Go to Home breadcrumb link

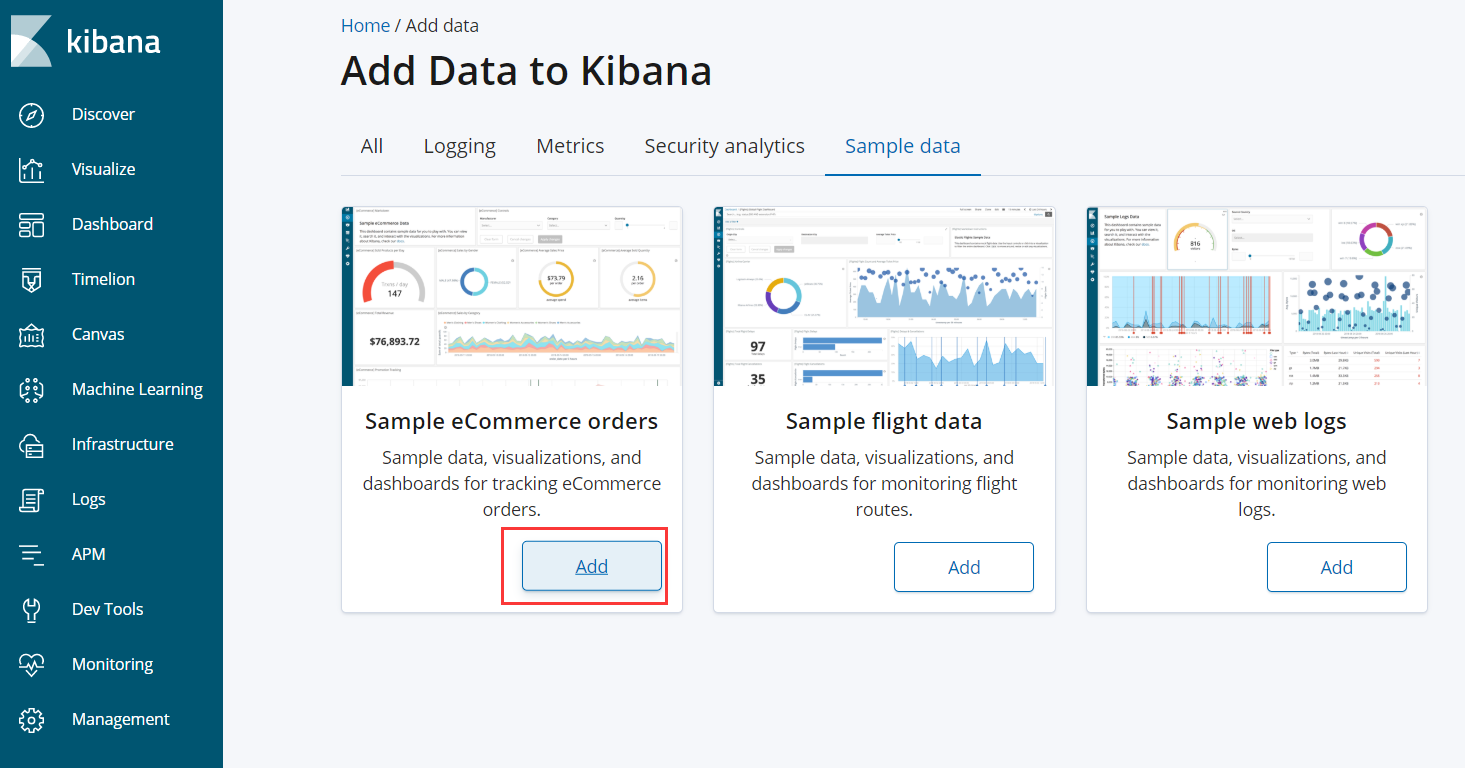tap(365, 25)
